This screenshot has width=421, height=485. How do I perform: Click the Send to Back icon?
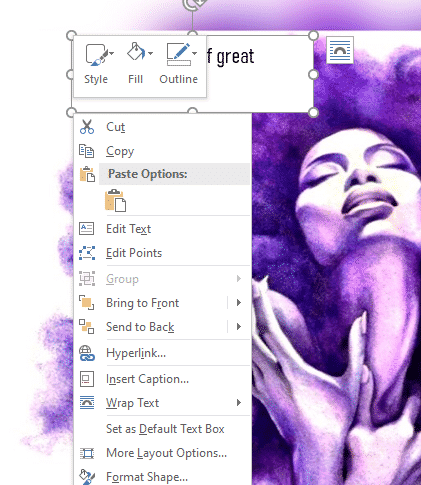87,327
